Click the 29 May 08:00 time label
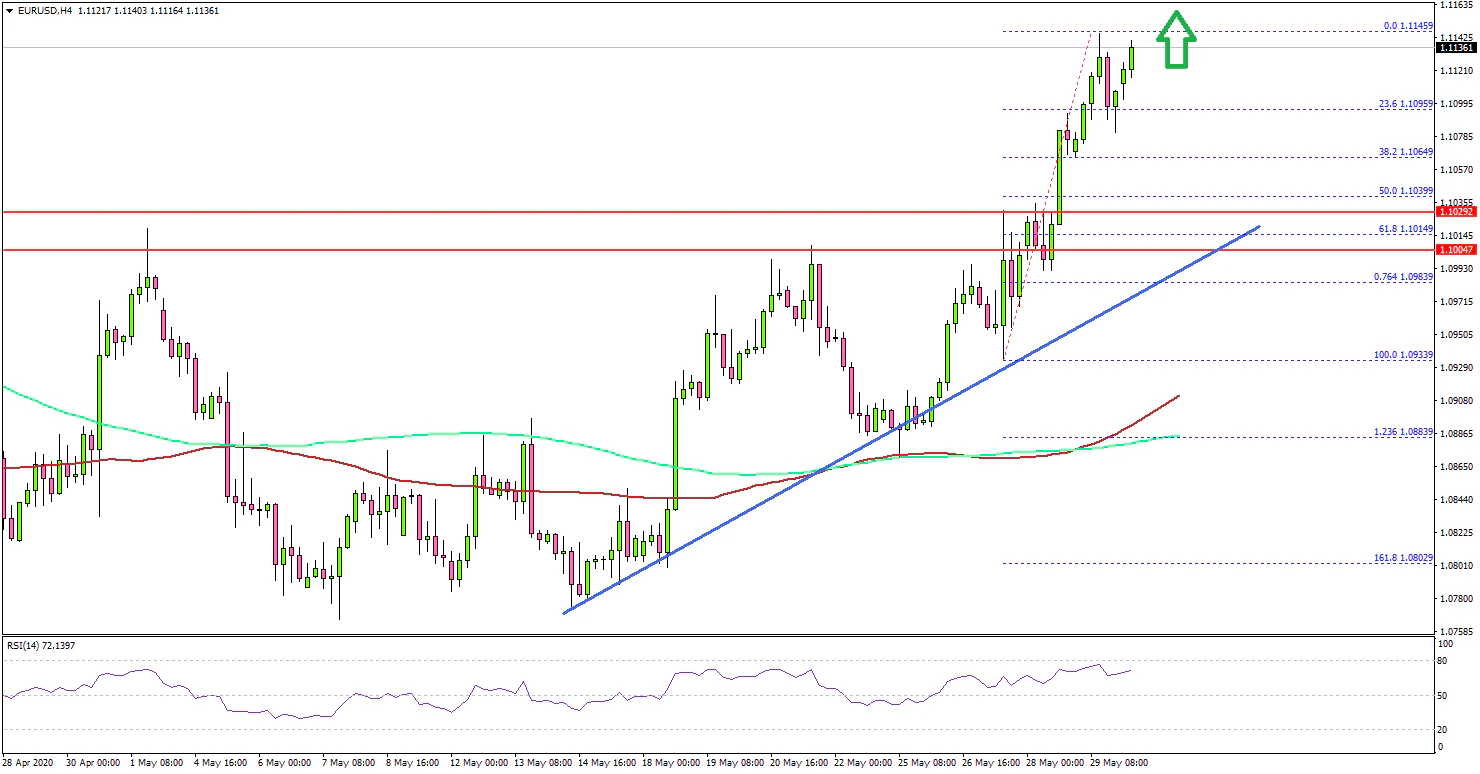 (x=1119, y=762)
